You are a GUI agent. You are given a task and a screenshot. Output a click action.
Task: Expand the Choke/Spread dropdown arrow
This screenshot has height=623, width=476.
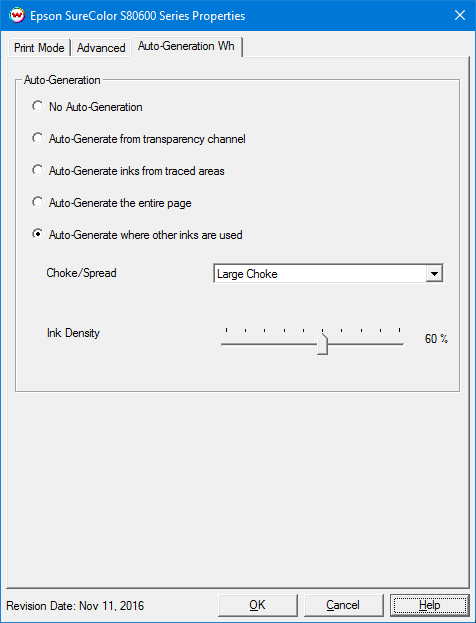point(434,274)
